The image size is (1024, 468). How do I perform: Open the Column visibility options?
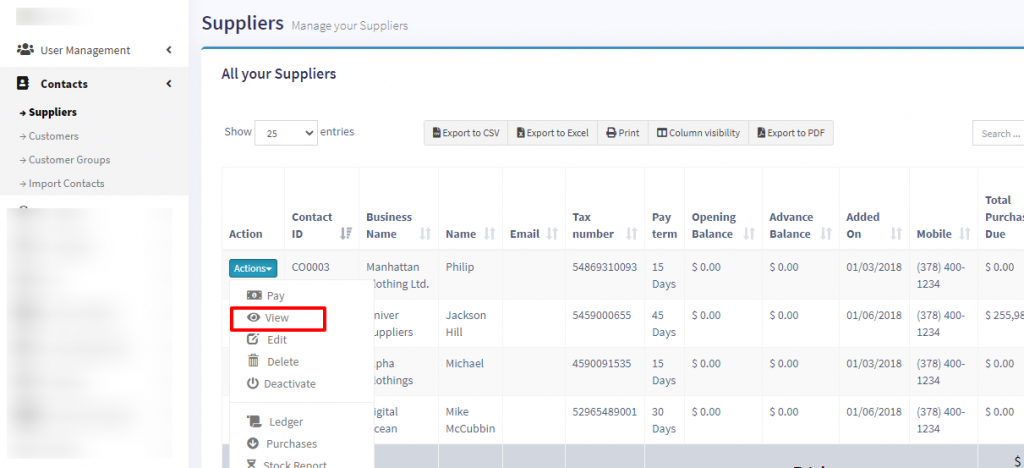coord(698,133)
